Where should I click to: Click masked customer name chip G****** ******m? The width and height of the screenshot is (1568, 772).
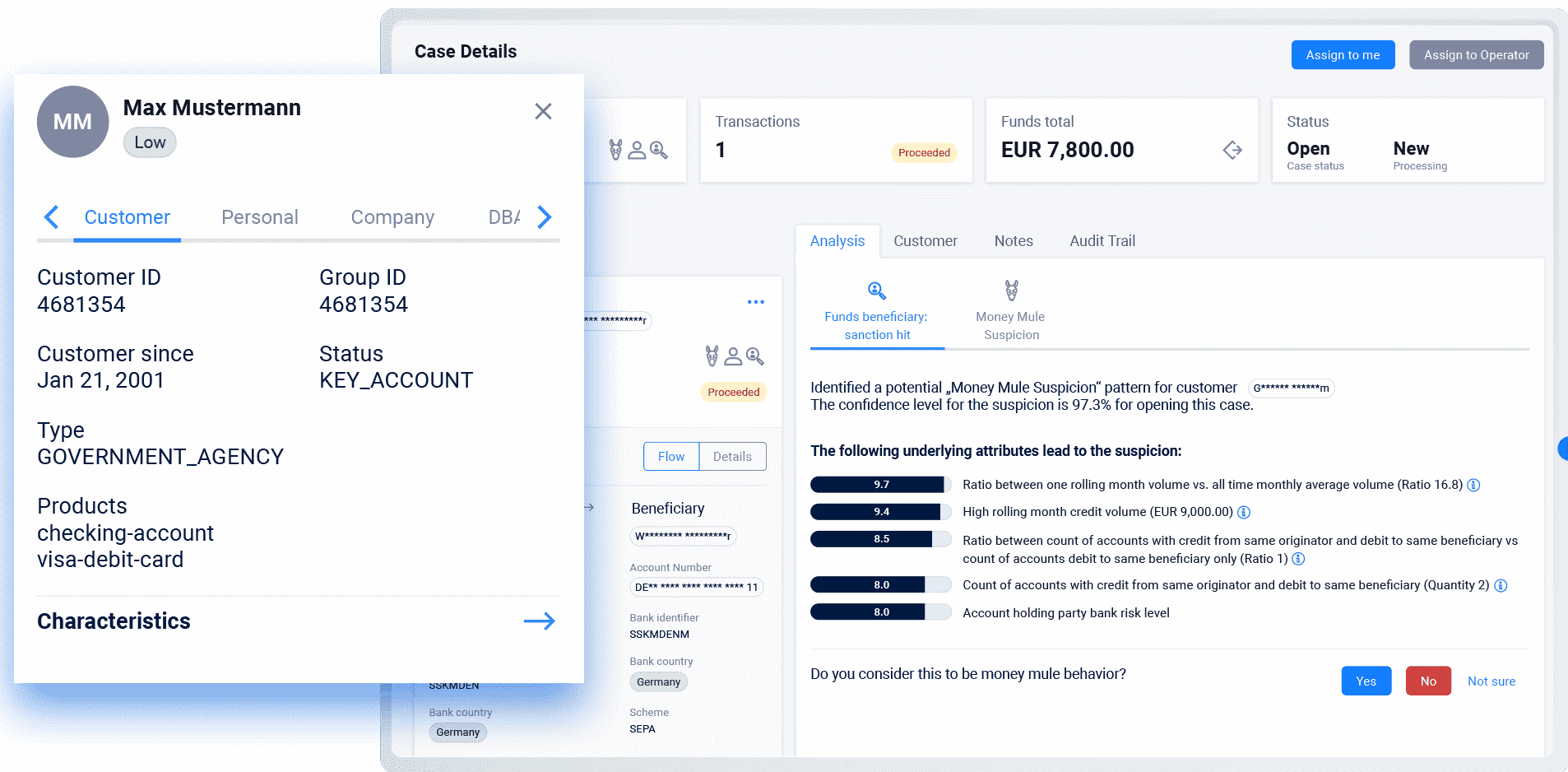[x=1291, y=388]
